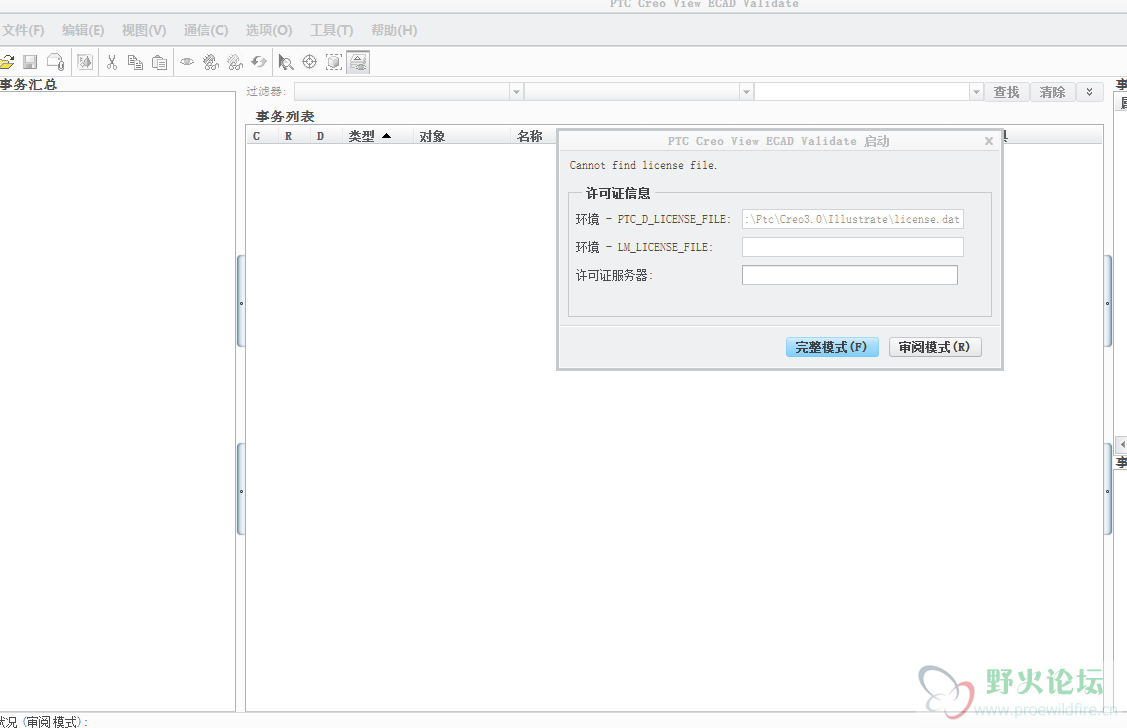Image resolution: width=1127 pixels, height=728 pixels.
Task: Click the cursor with magnifier icon
Action: 285,63
